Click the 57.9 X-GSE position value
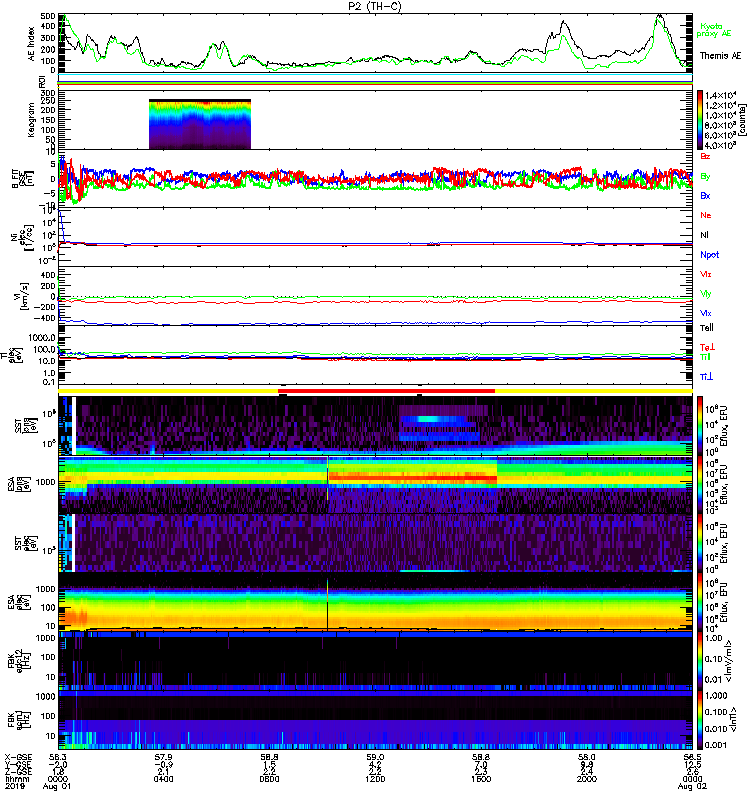 pos(163,757)
